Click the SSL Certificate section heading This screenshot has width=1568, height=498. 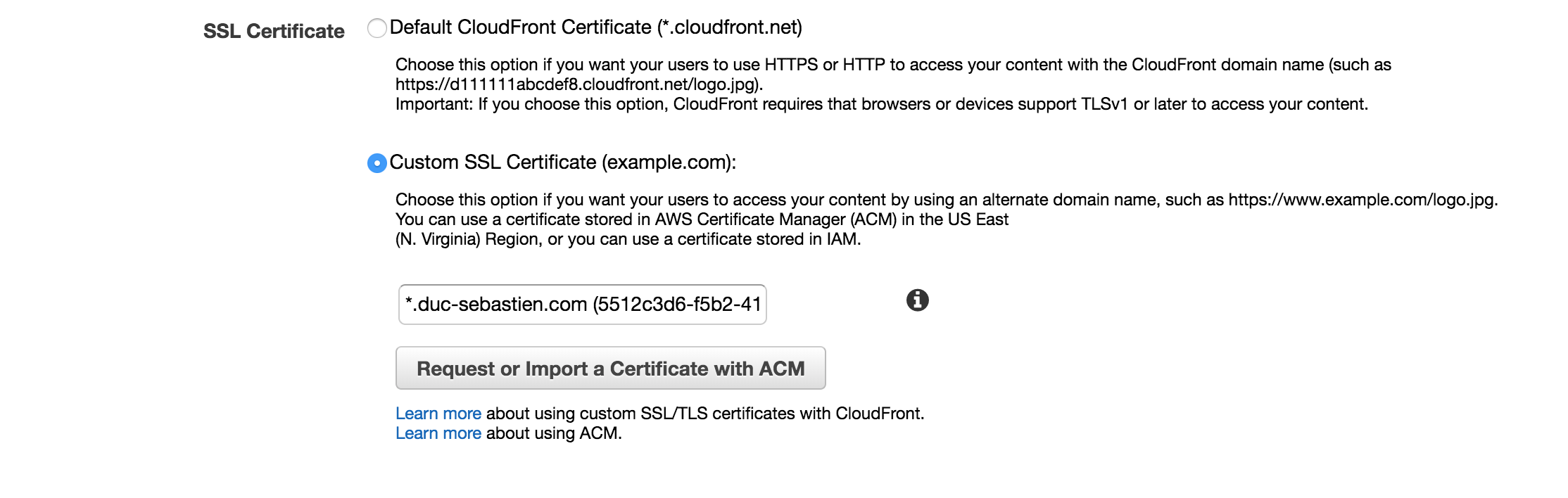[274, 31]
